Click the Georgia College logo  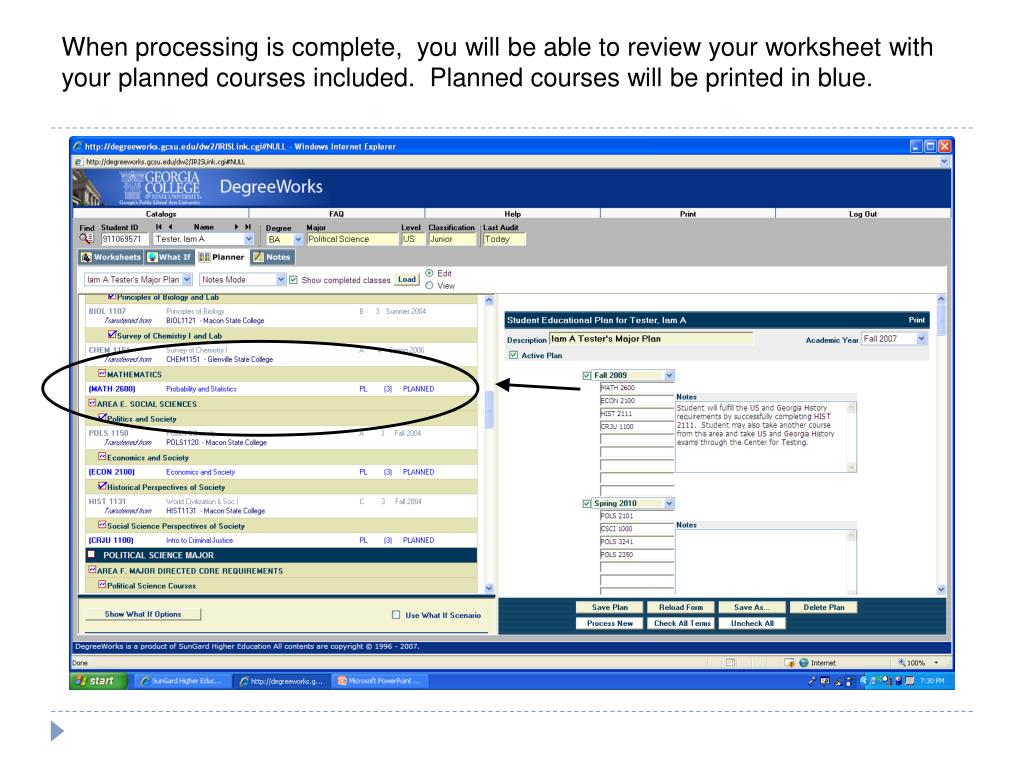pos(162,188)
